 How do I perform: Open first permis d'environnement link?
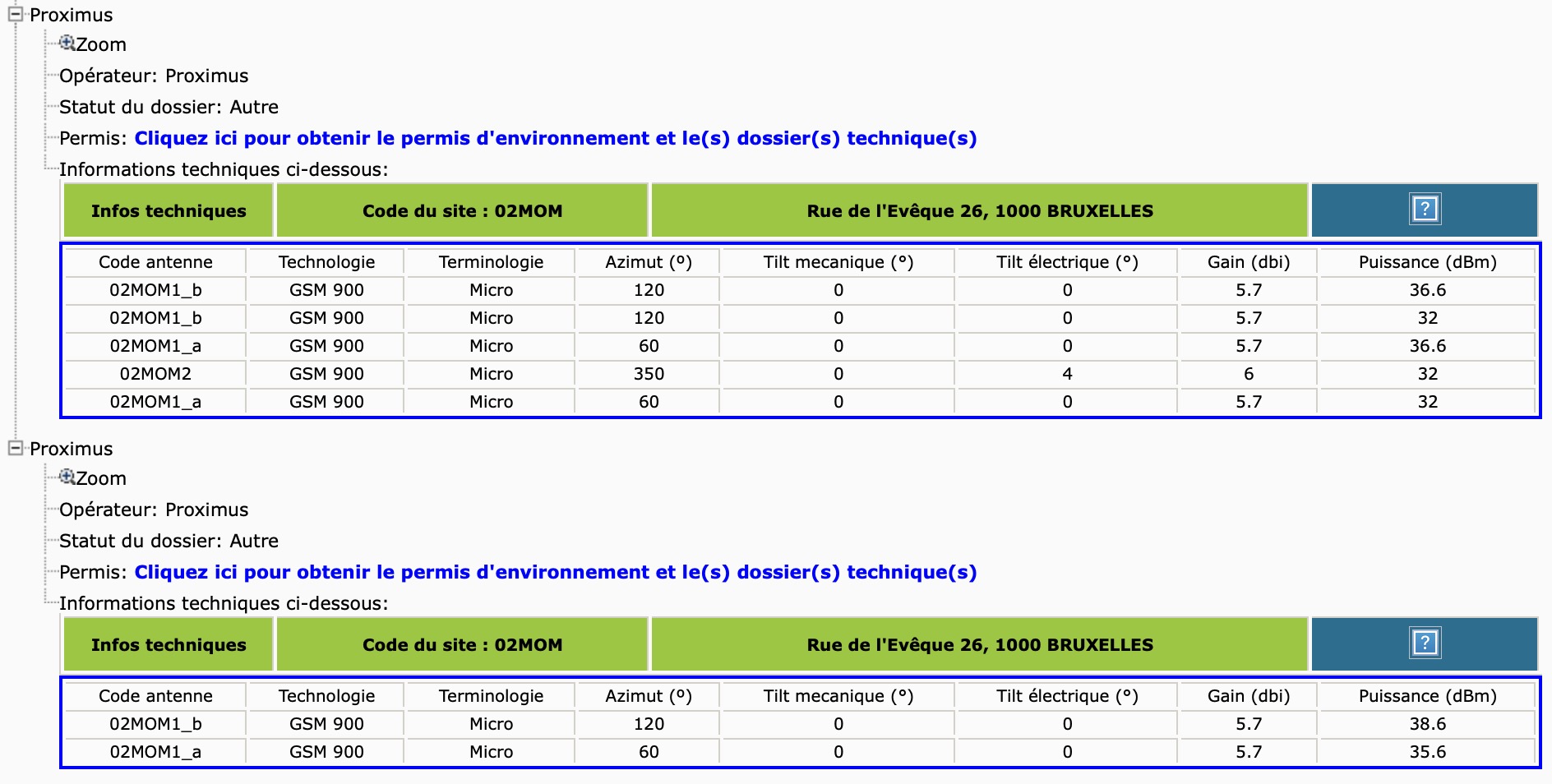click(x=556, y=138)
